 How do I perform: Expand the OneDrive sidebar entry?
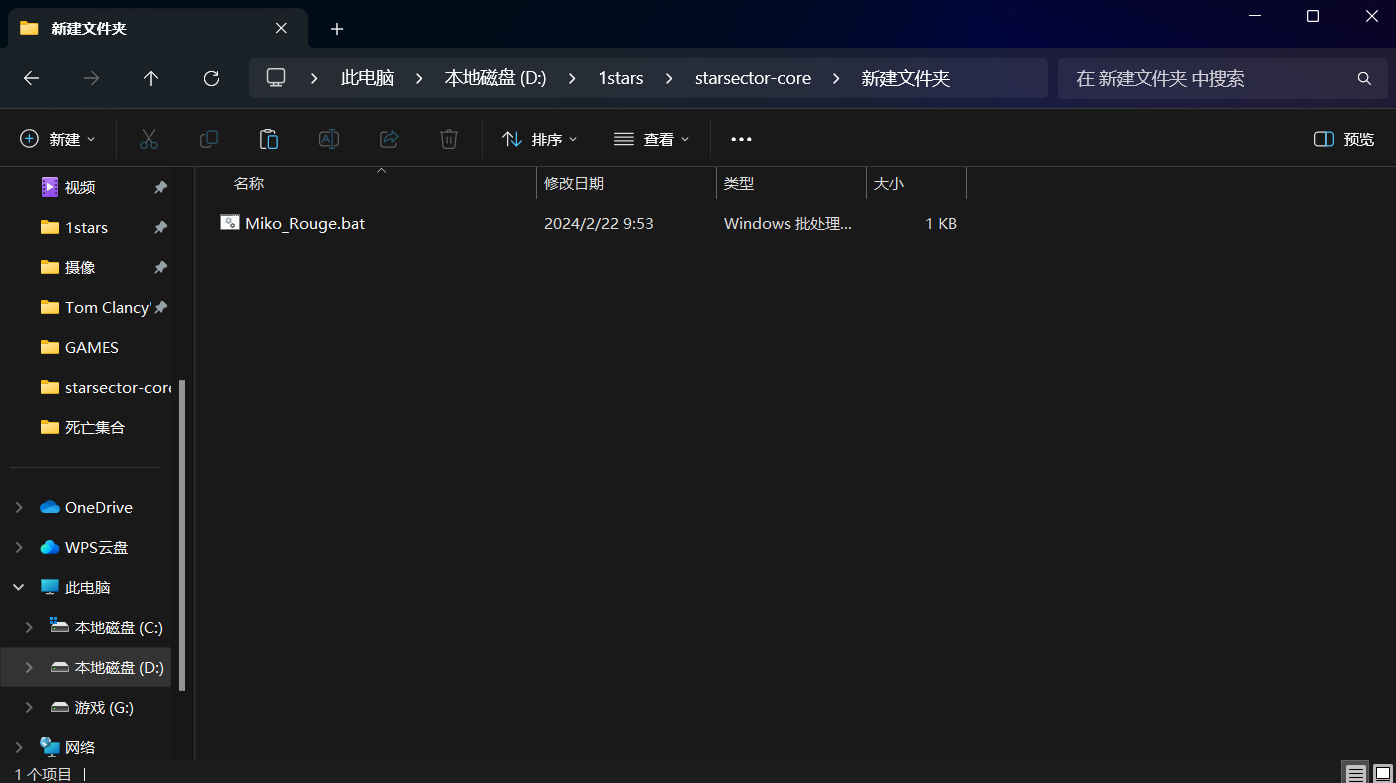pos(18,507)
